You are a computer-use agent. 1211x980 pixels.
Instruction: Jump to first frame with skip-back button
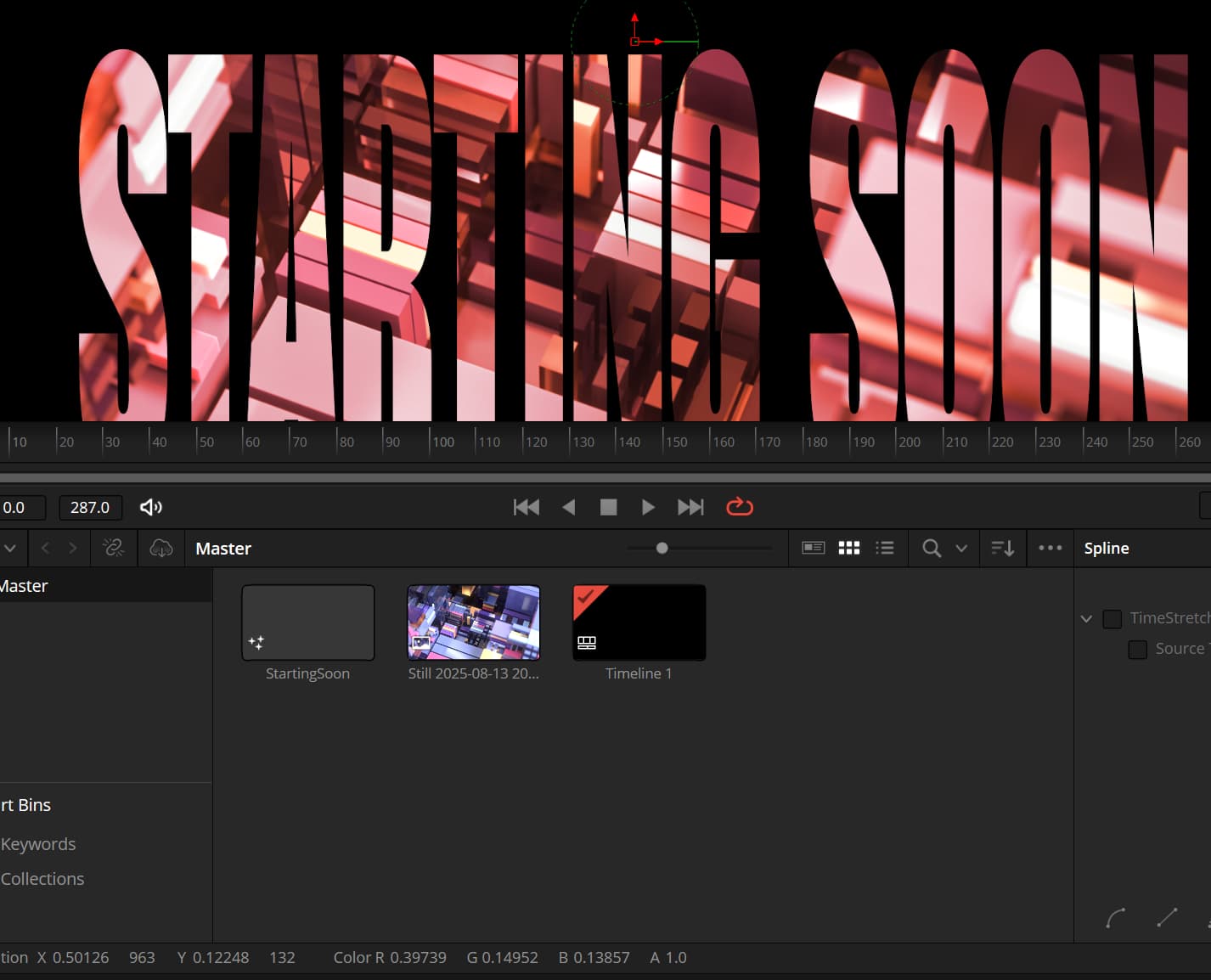(x=527, y=507)
